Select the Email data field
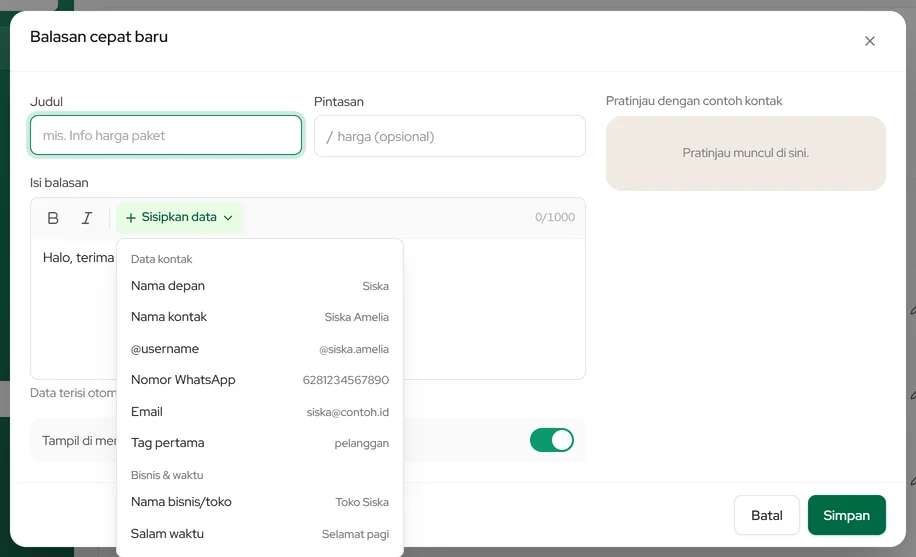The image size is (916, 557). pyautogui.click(x=260, y=411)
